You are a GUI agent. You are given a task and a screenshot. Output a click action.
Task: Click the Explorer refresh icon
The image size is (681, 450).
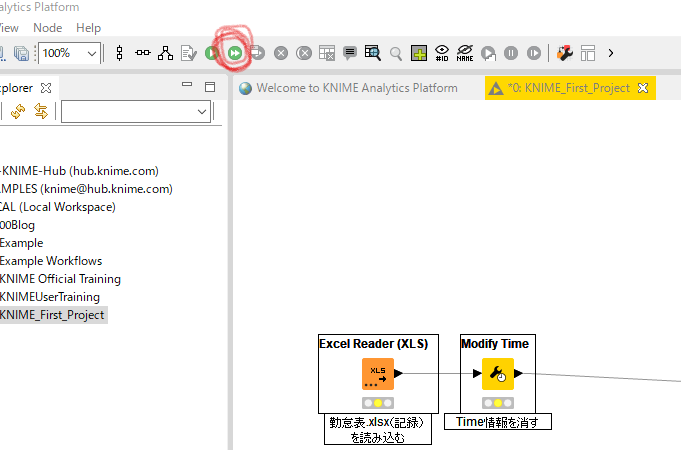tap(18, 112)
